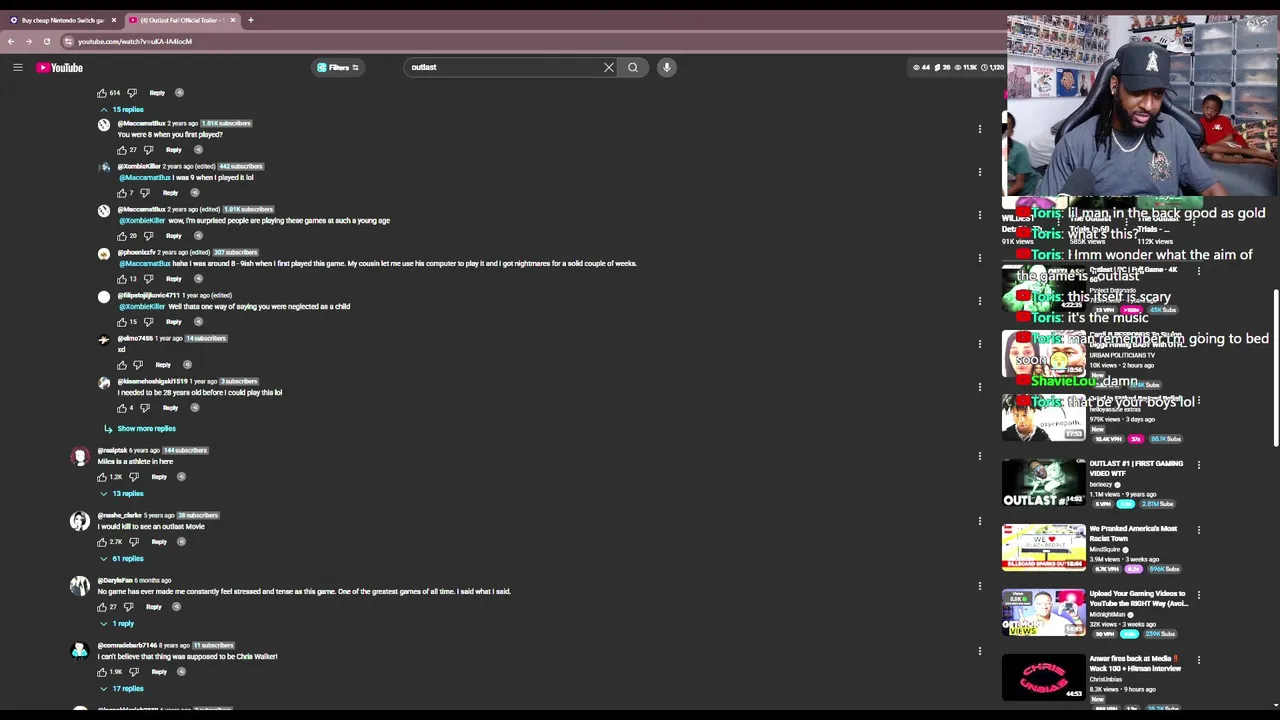Image resolution: width=1280 pixels, height=720 pixels.
Task: Click the round icon after Reply on 614-likes comment
Action: tap(180, 93)
